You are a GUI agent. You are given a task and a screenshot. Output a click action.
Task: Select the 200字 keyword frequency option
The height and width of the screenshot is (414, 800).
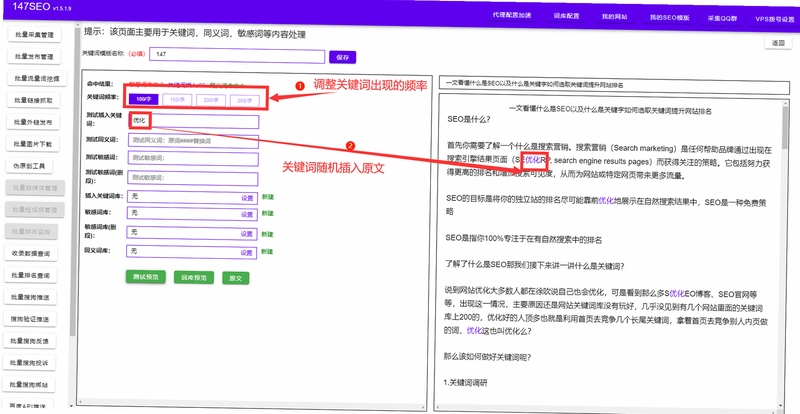211,101
